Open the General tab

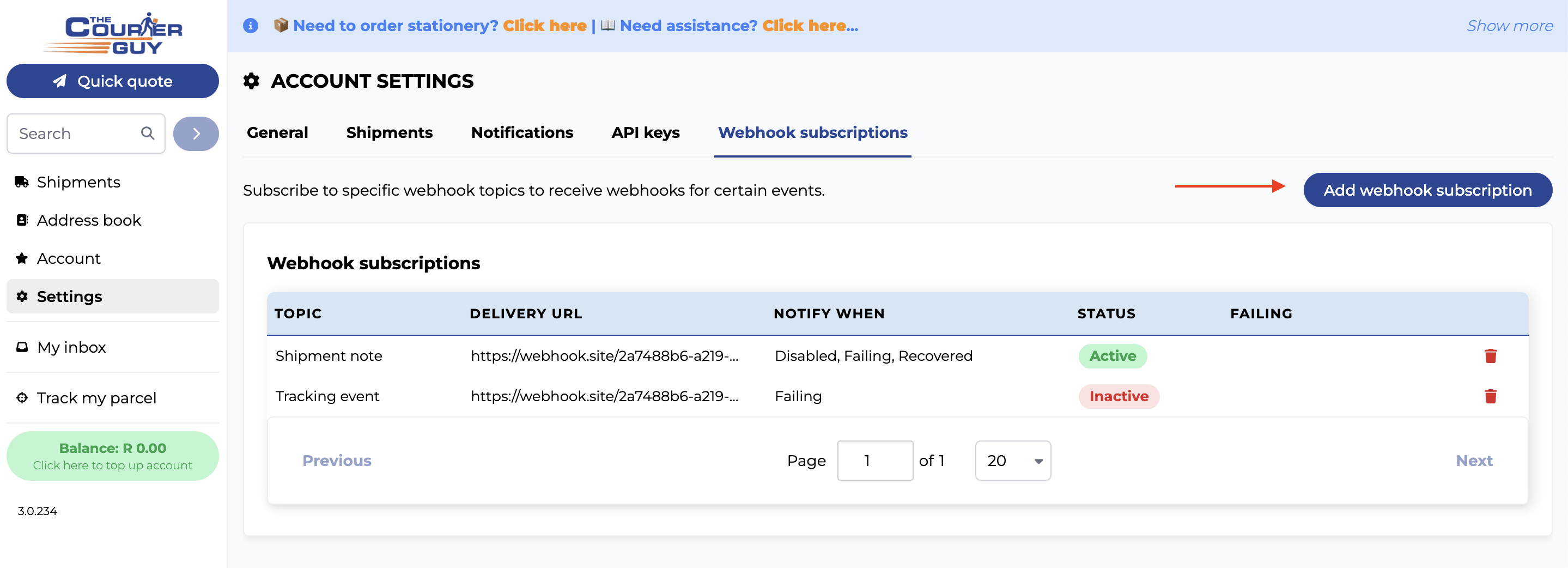(277, 132)
